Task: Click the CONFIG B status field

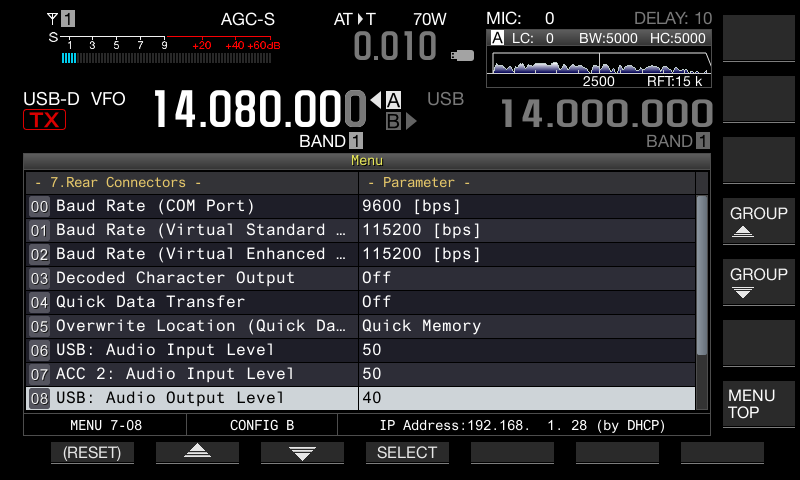Action: click(x=262, y=425)
